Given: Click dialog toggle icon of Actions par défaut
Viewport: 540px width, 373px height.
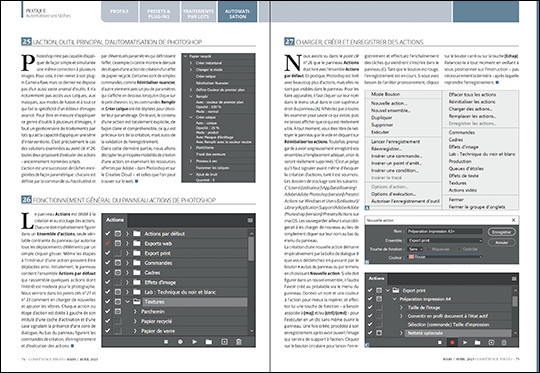Looking at the screenshot, I should point(118,234).
